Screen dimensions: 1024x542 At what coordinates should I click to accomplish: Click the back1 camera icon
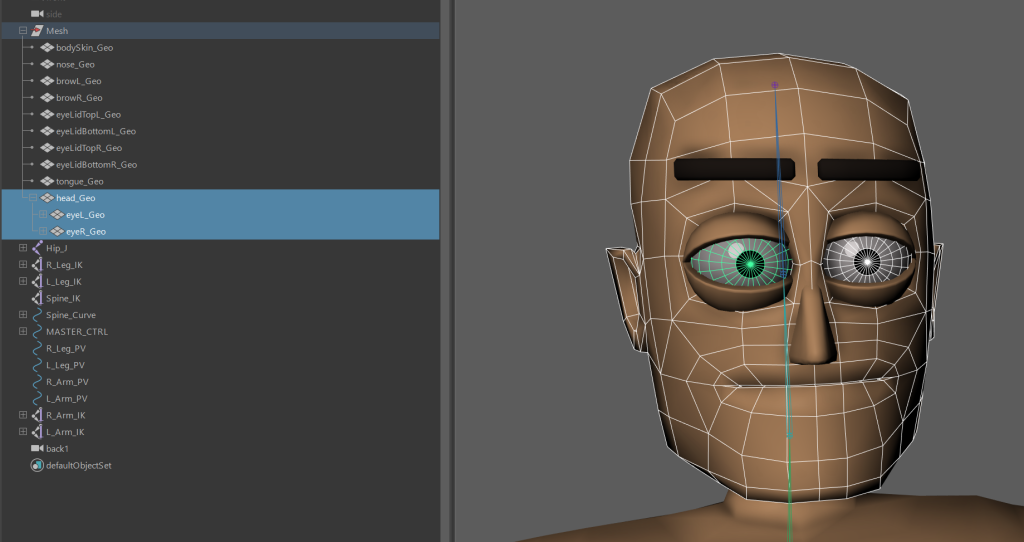pyautogui.click(x=37, y=449)
